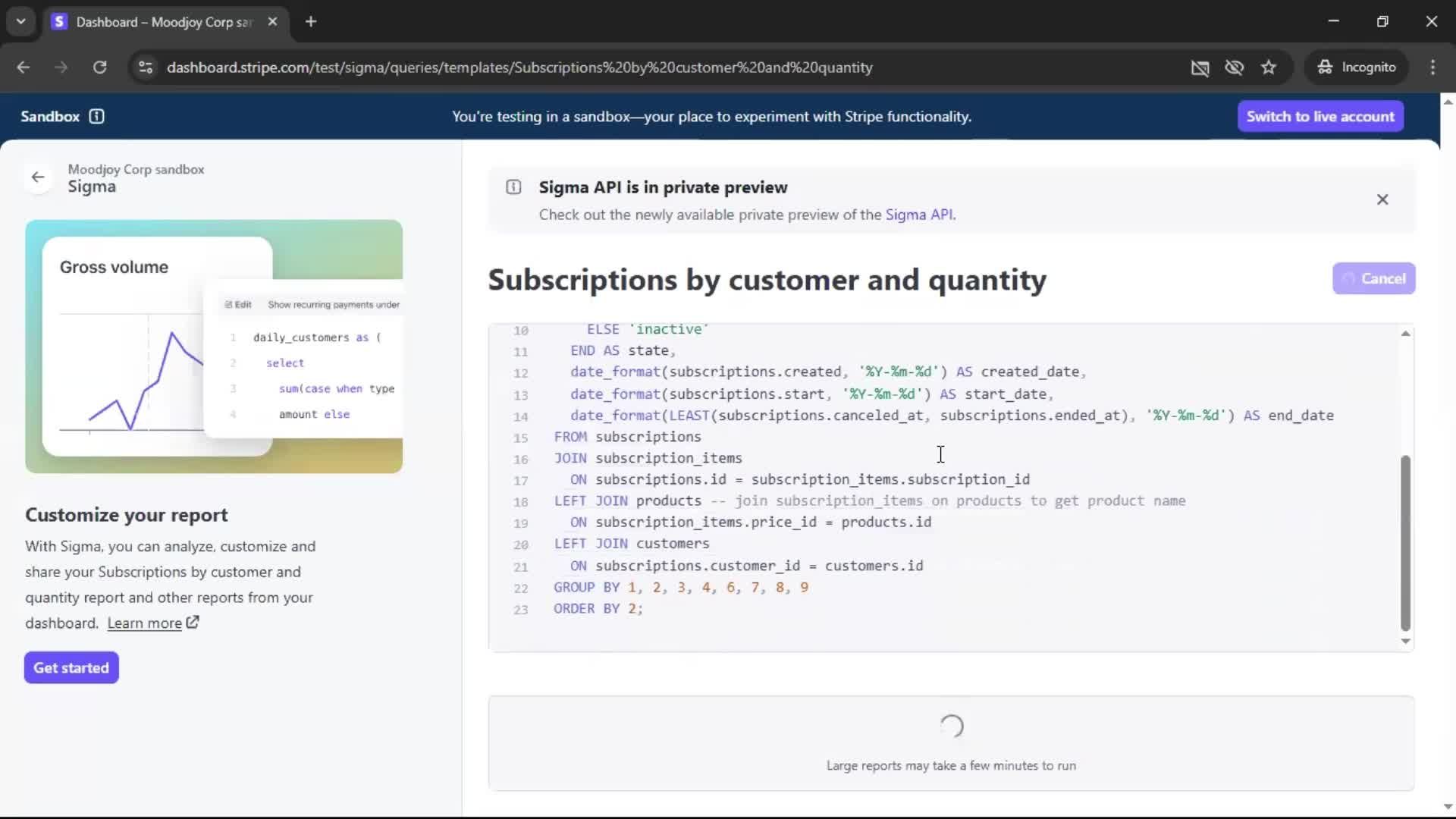Bookmark this page with star icon
The width and height of the screenshot is (1456, 819).
[x=1269, y=67]
